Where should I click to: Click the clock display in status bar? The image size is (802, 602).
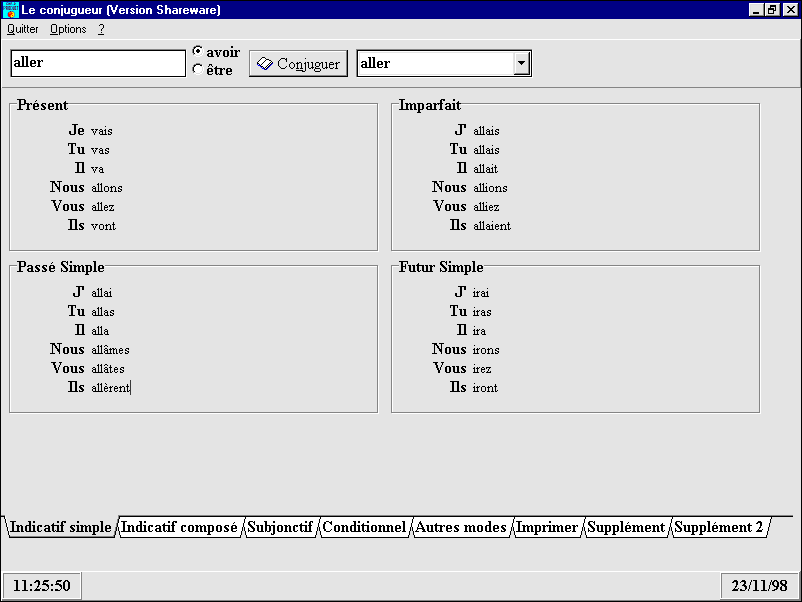42,586
